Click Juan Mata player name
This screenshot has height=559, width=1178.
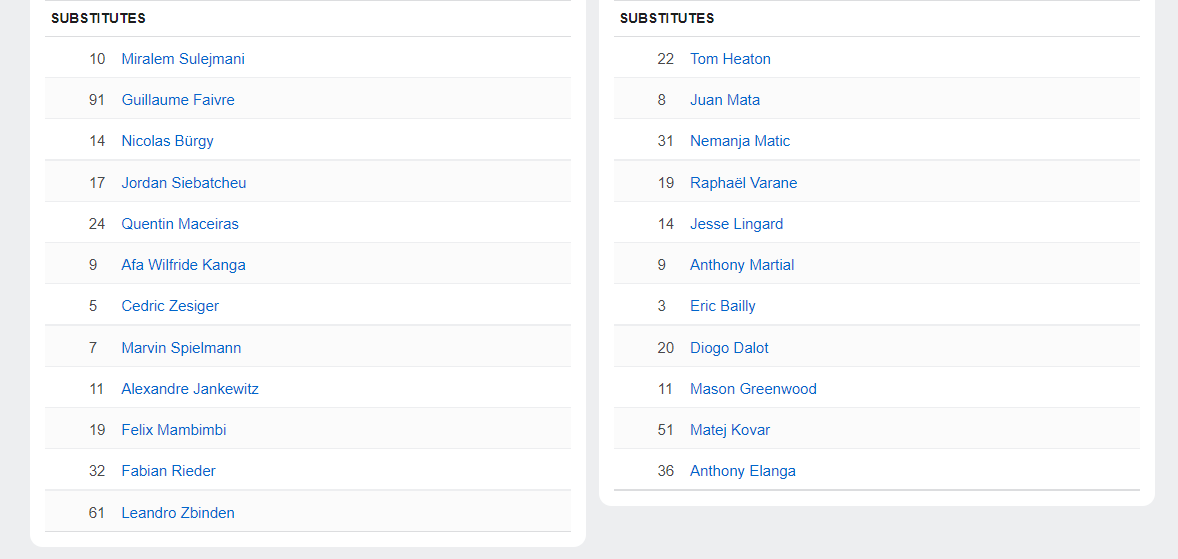(725, 100)
